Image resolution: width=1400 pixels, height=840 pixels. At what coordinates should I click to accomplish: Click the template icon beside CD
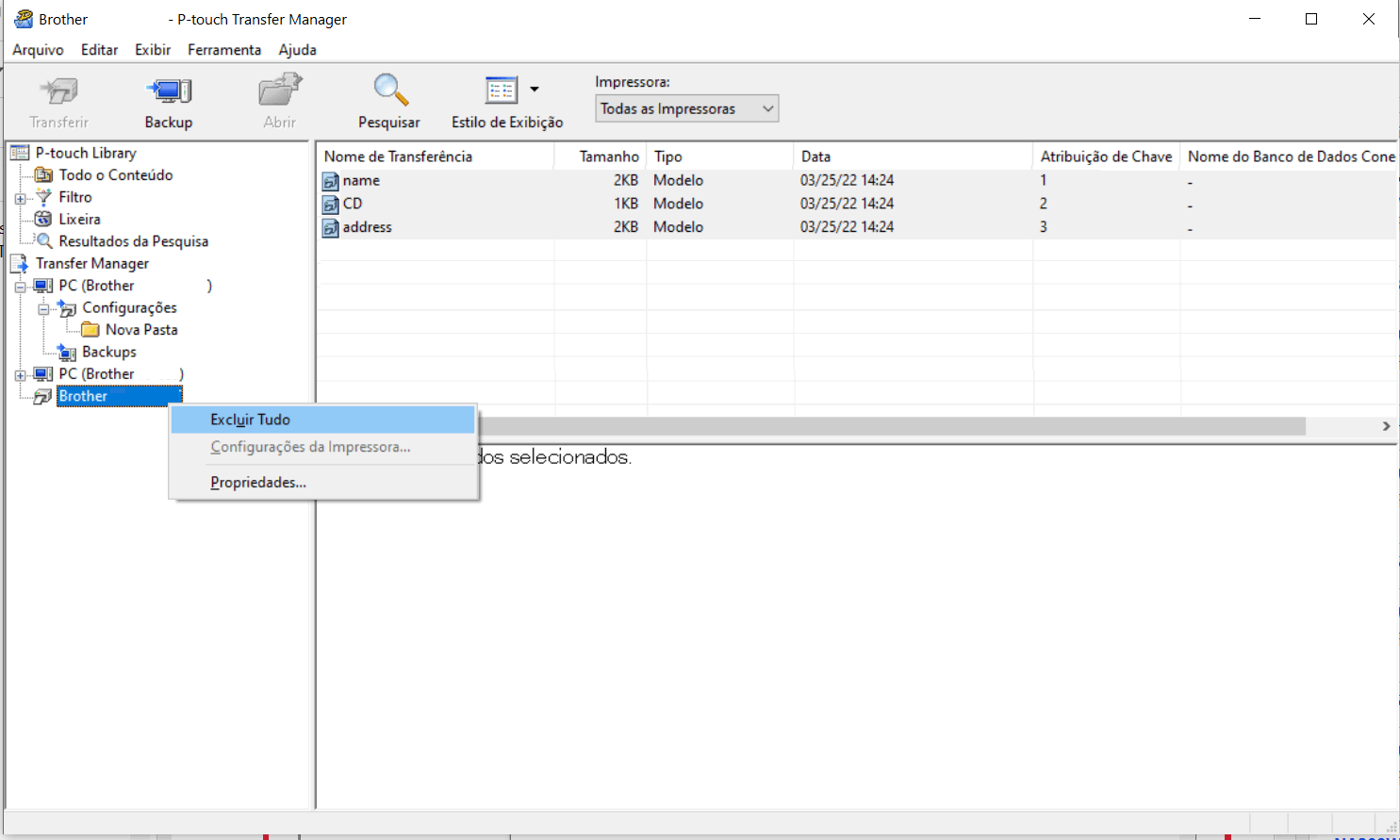coord(331,204)
